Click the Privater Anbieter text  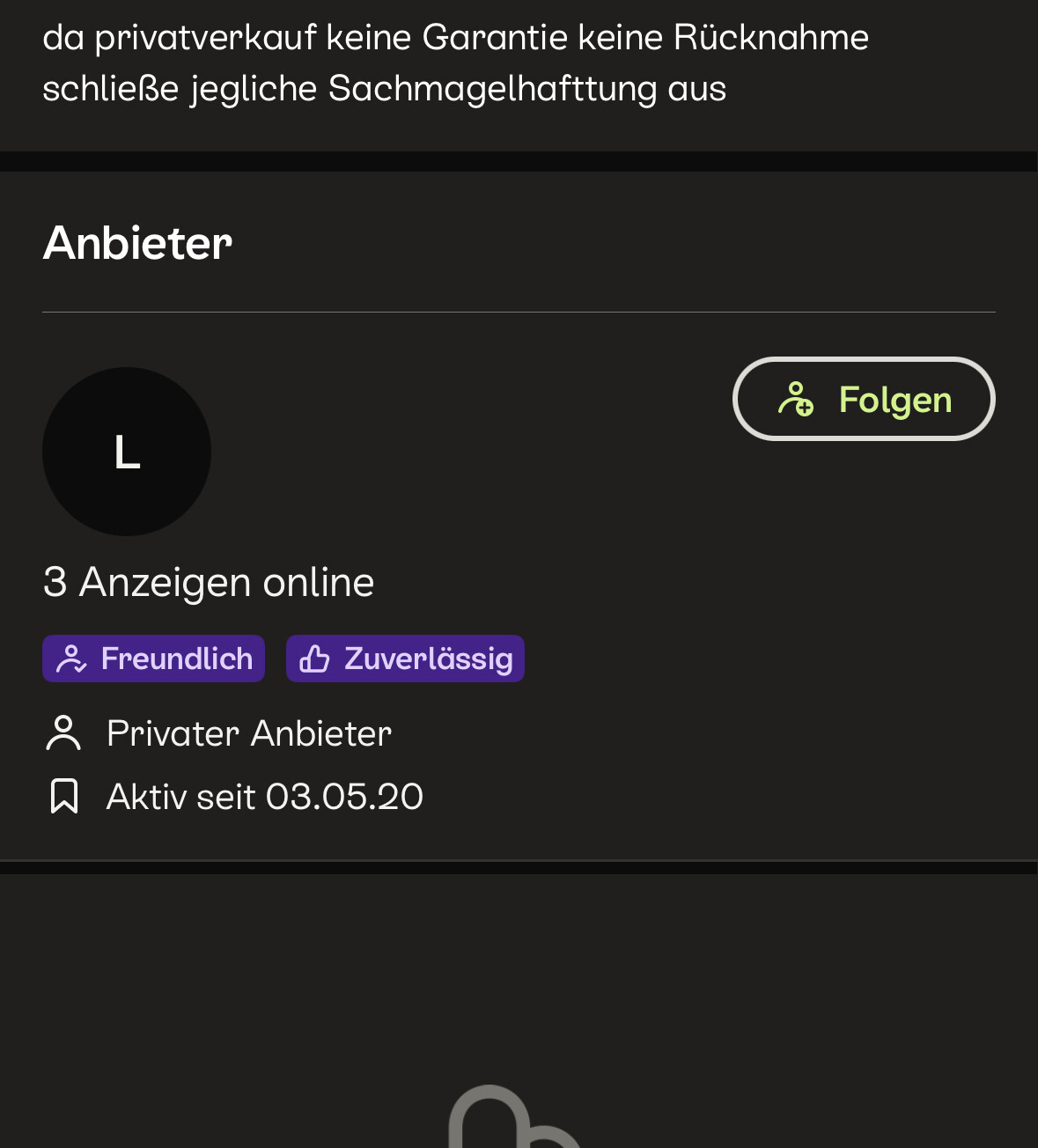[x=249, y=733]
